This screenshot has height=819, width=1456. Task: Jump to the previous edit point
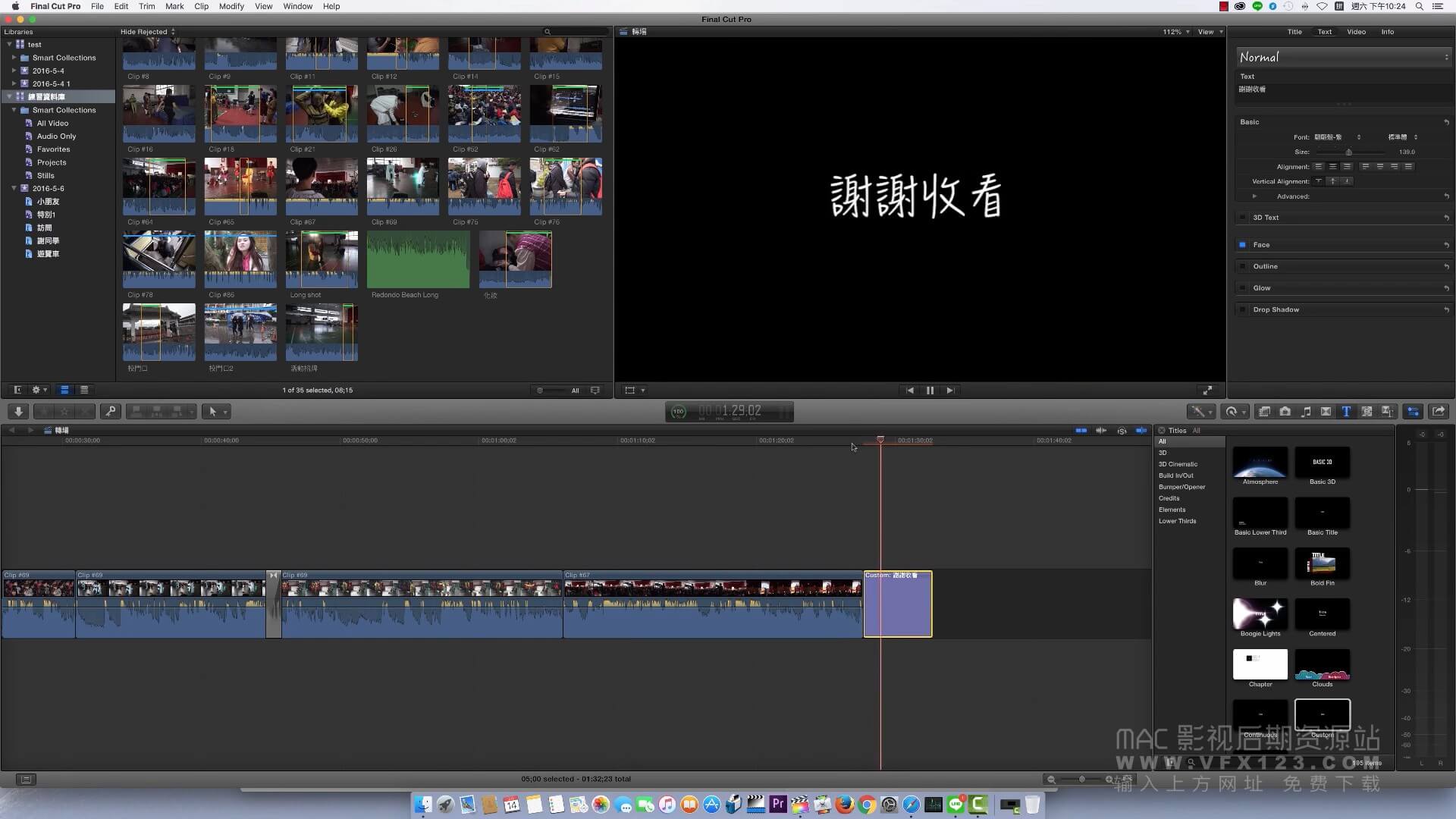pyautogui.click(x=910, y=390)
